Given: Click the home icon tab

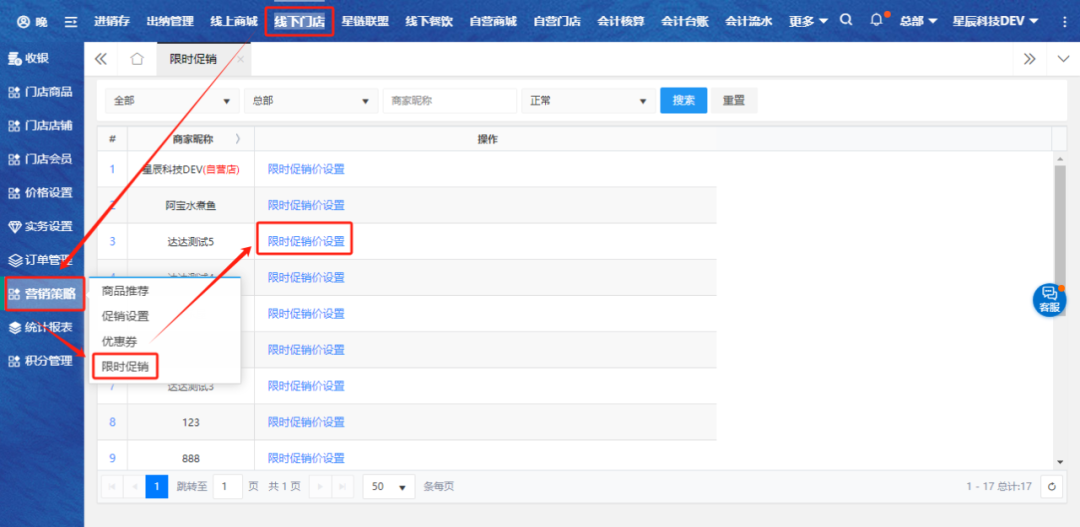Looking at the screenshot, I should (x=137, y=59).
